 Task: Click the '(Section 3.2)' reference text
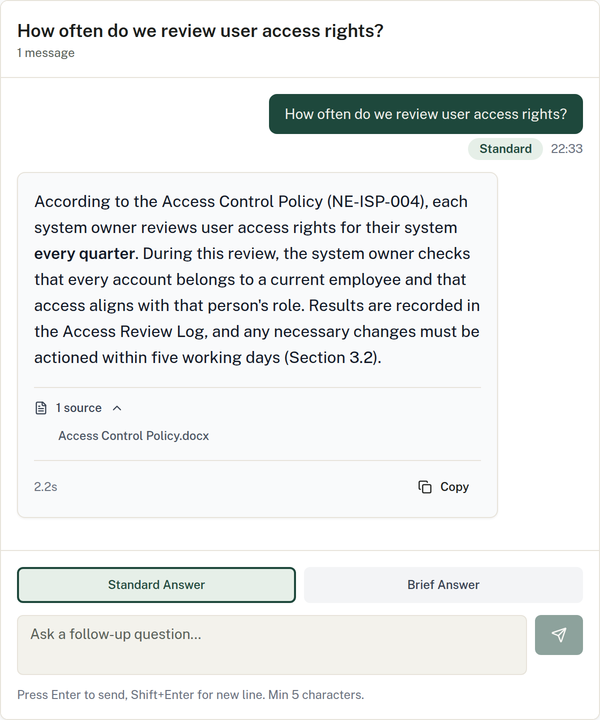333,358
